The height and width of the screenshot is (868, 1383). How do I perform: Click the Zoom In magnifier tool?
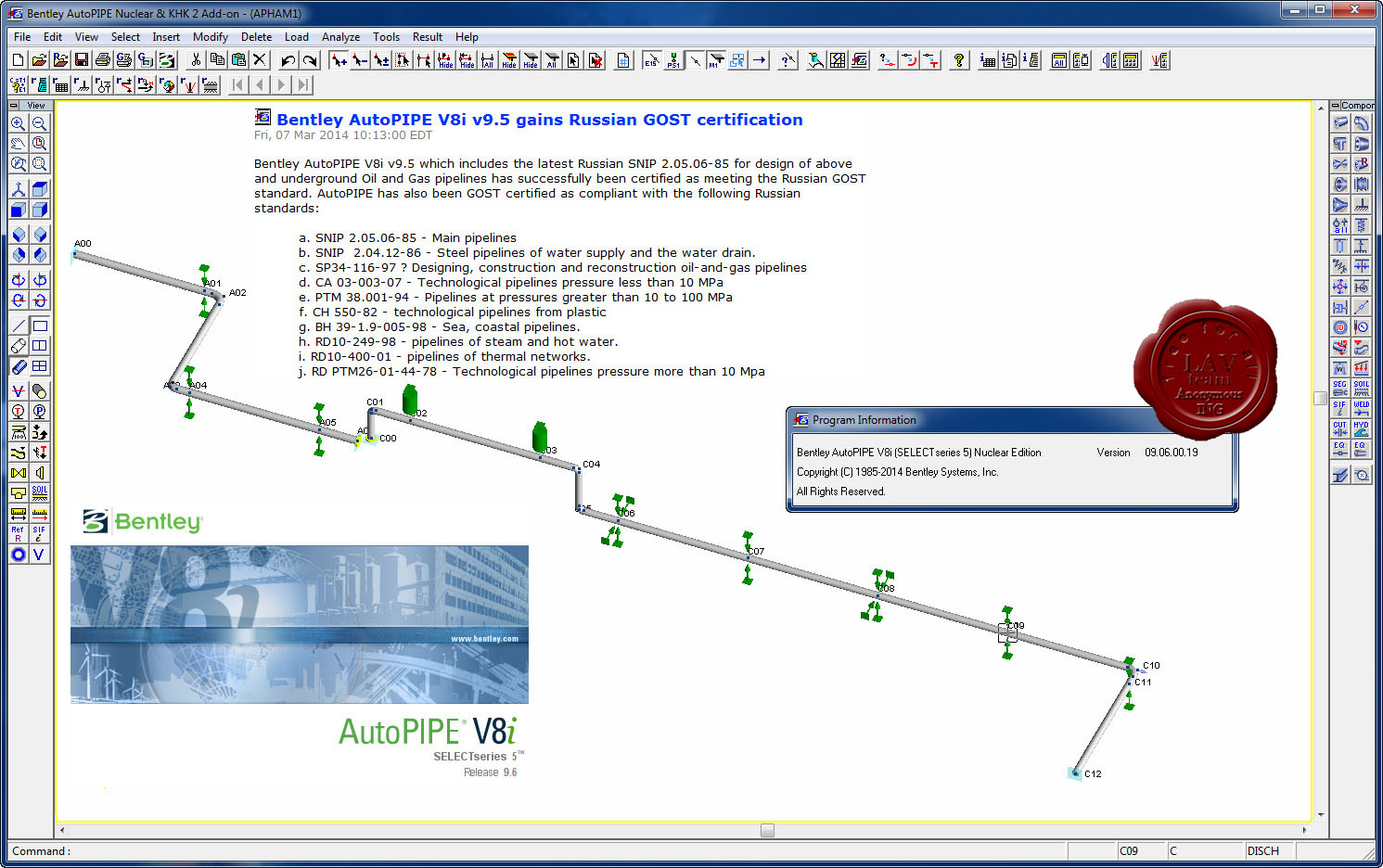click(18, 123)
